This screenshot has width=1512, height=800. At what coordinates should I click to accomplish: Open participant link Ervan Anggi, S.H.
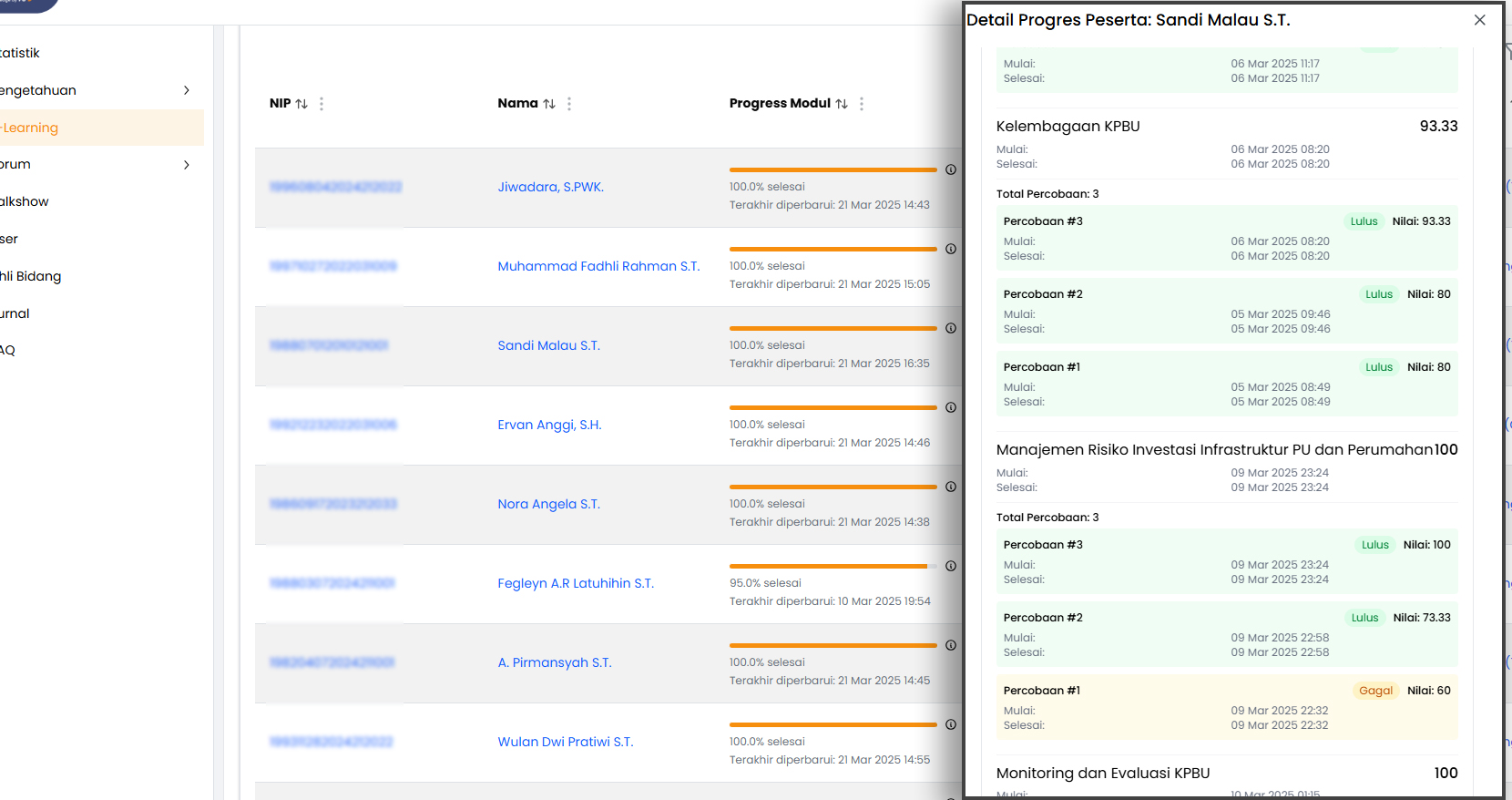(x=549, y=425)
